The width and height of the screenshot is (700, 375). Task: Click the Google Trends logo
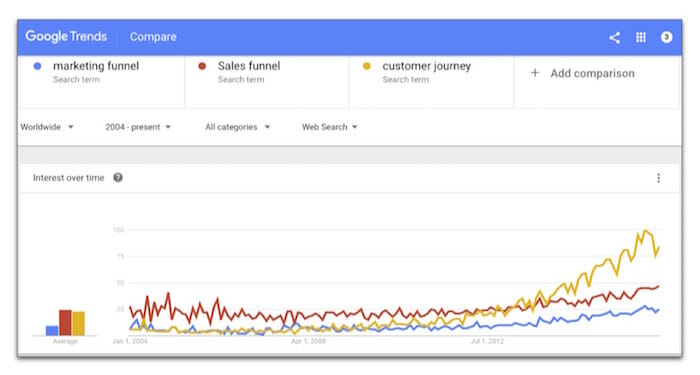[x=66, y=37]
